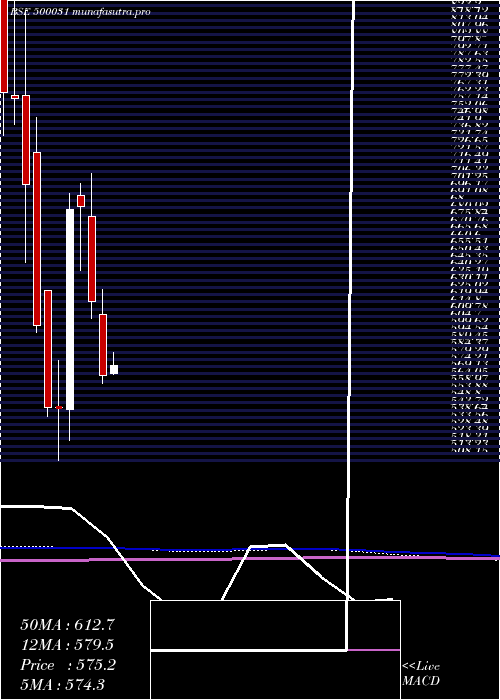Click inside the upper white MACD rectangle

click(x=248, y=625)
